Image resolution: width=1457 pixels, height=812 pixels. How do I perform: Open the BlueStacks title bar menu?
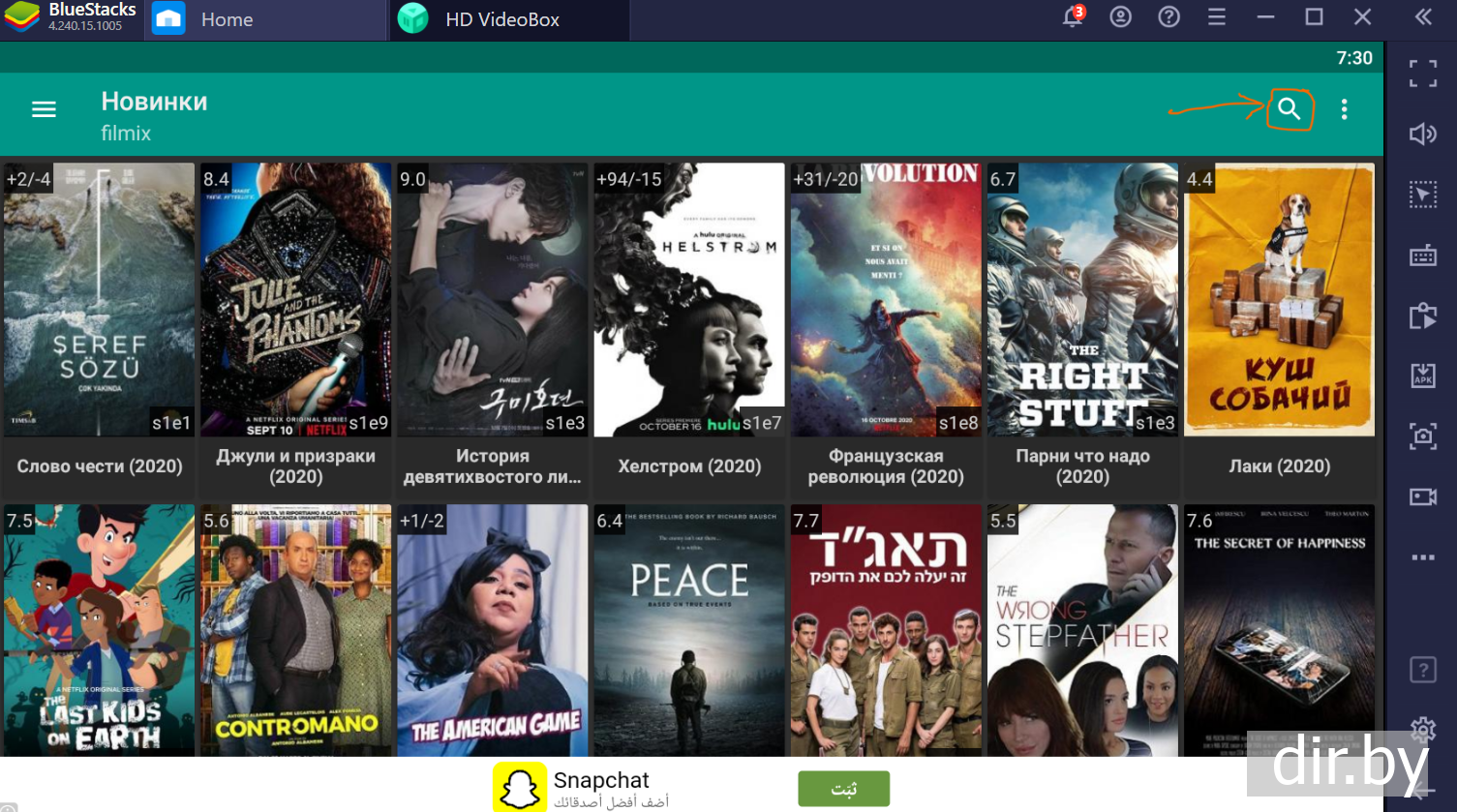[x=1217, y=16]
